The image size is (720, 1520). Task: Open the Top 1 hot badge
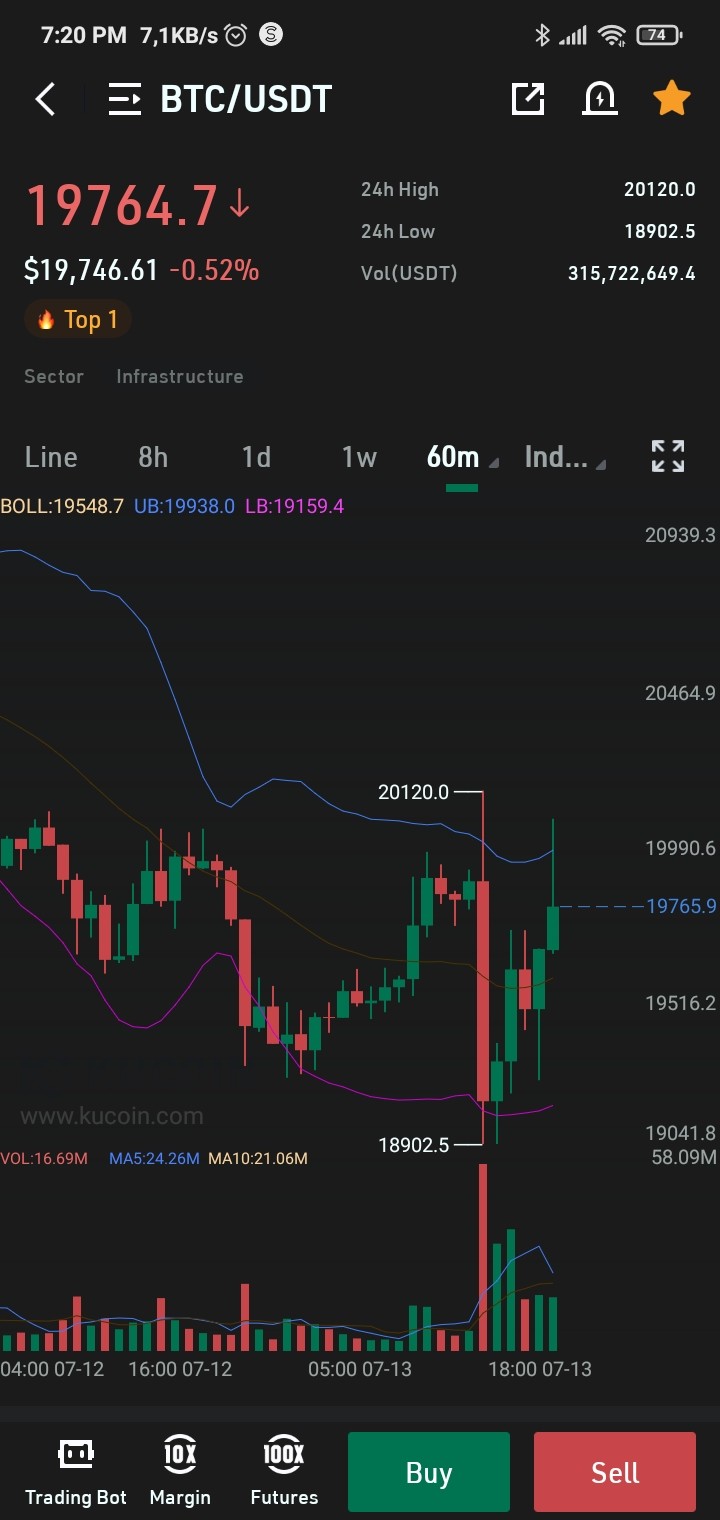pos(78,320)
